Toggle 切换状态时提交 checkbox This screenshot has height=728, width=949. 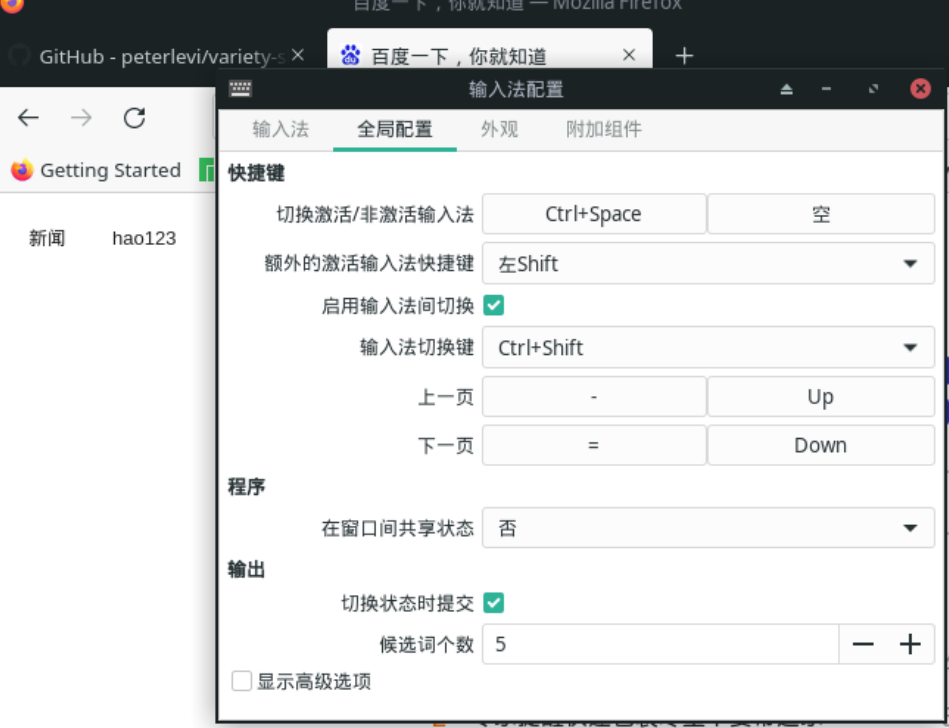[x=493, y=603]
